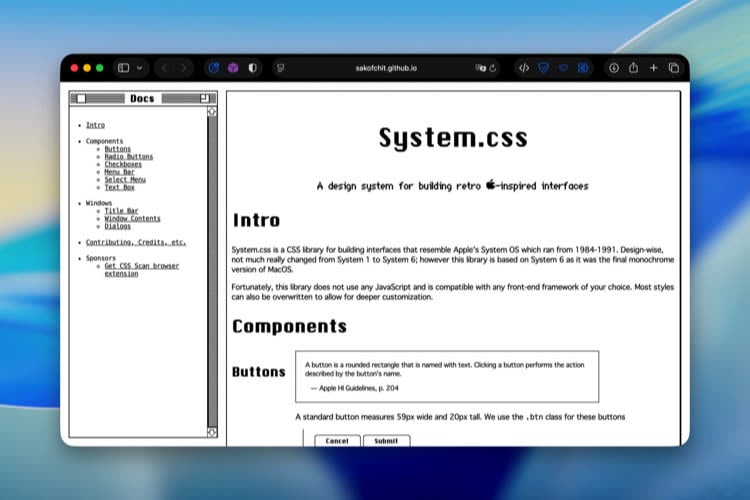Open the code brackets developer extension
The image size is (750, 500).
coord(523,68)
